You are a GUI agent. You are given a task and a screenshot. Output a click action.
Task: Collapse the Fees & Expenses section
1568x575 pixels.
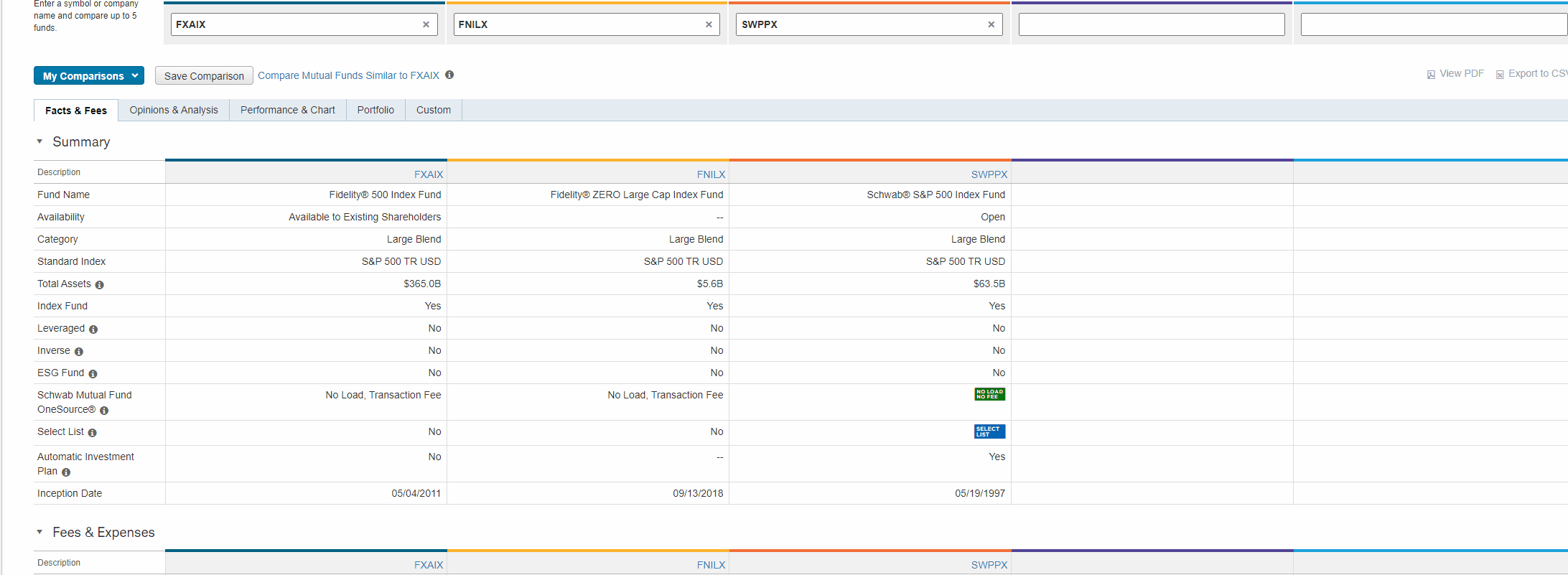tap(39, 532)
